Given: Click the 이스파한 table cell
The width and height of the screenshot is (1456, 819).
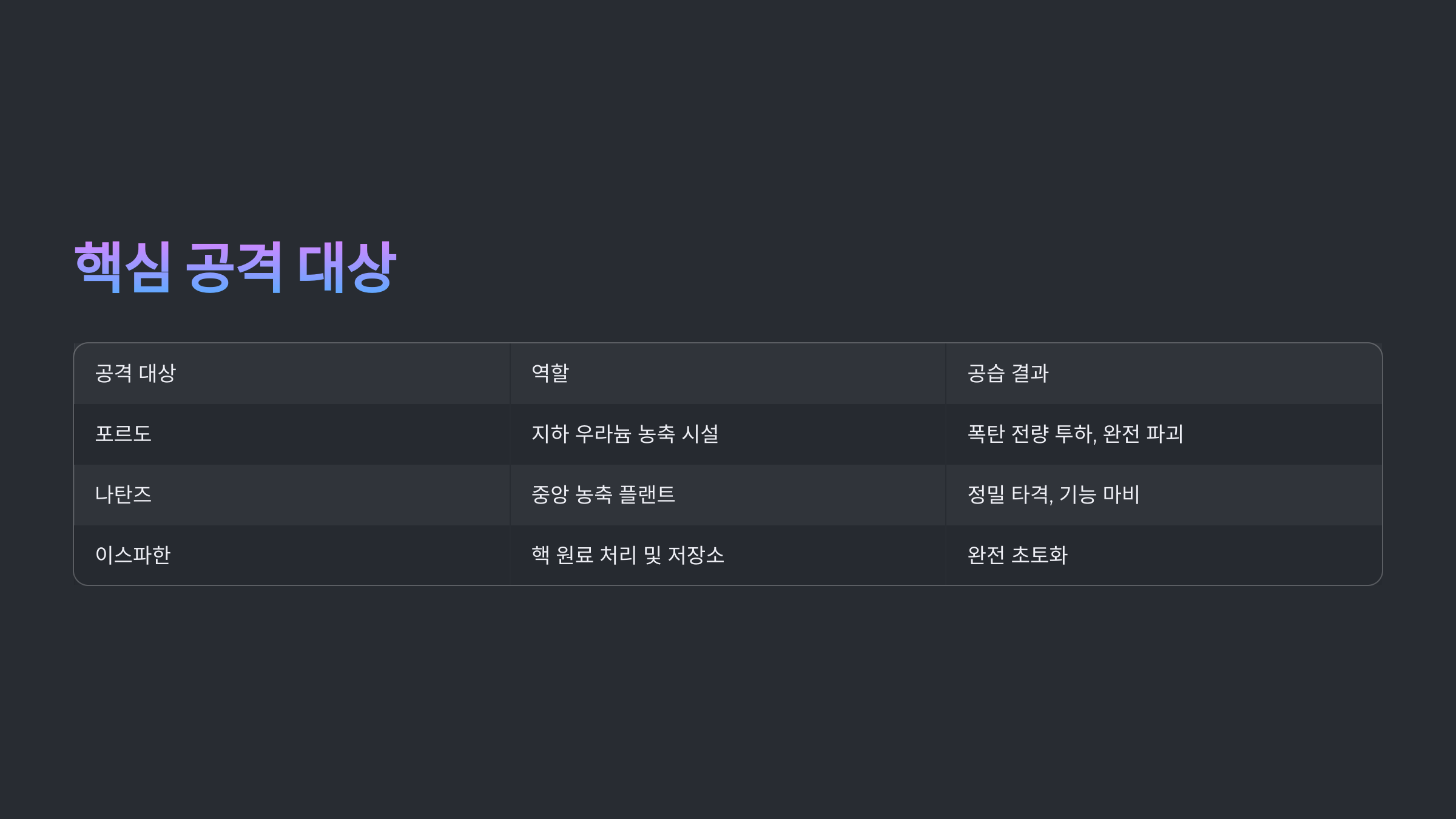Looking at the screenshot, I should tap(292, 555).
